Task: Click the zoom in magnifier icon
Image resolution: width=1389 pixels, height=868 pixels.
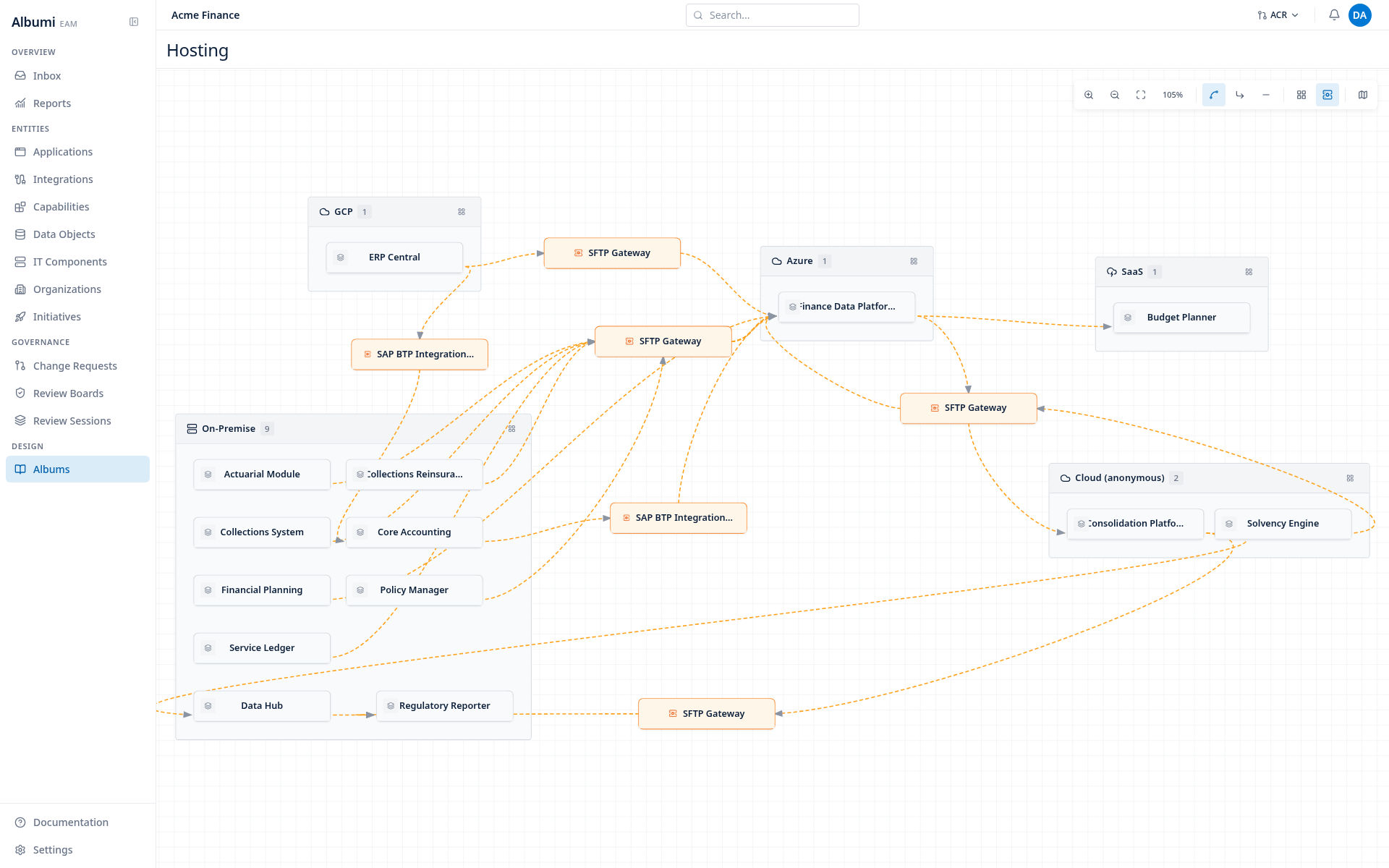Action: tap(1089, 95)
